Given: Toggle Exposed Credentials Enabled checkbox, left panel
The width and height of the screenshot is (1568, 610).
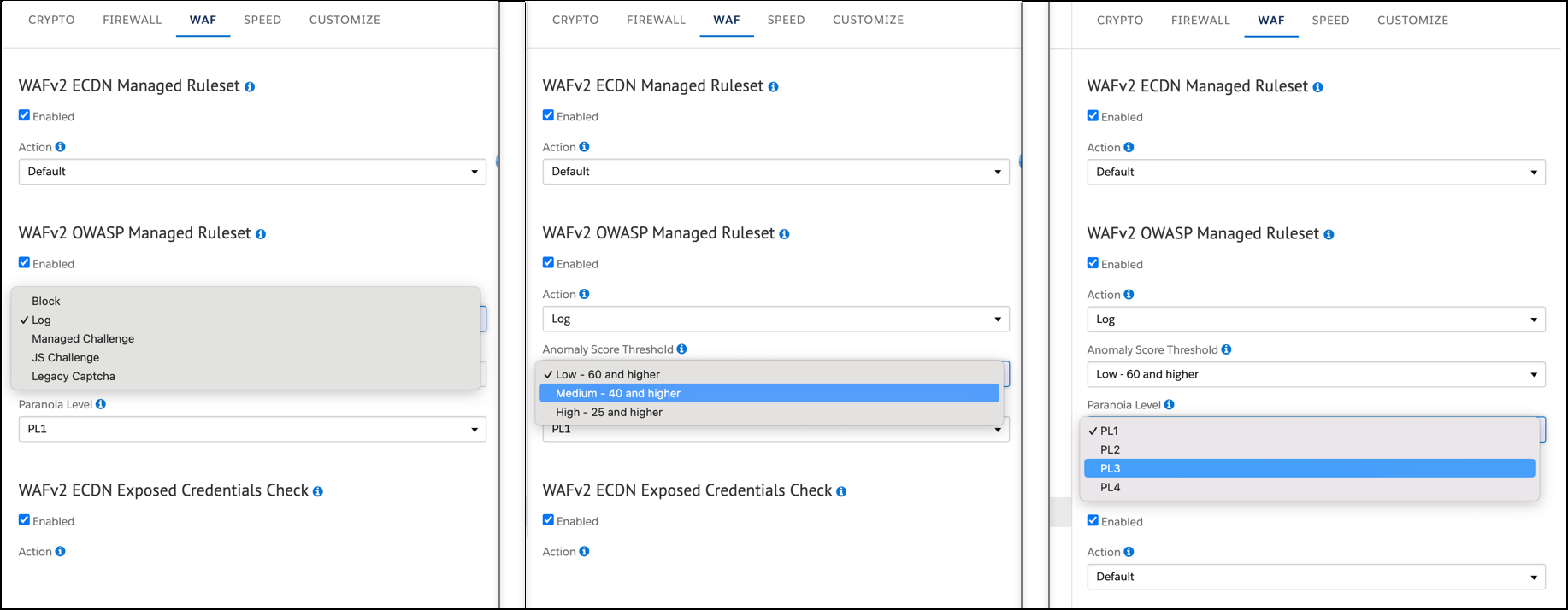Looking at the screenshot, I should (x=24, y=519).
